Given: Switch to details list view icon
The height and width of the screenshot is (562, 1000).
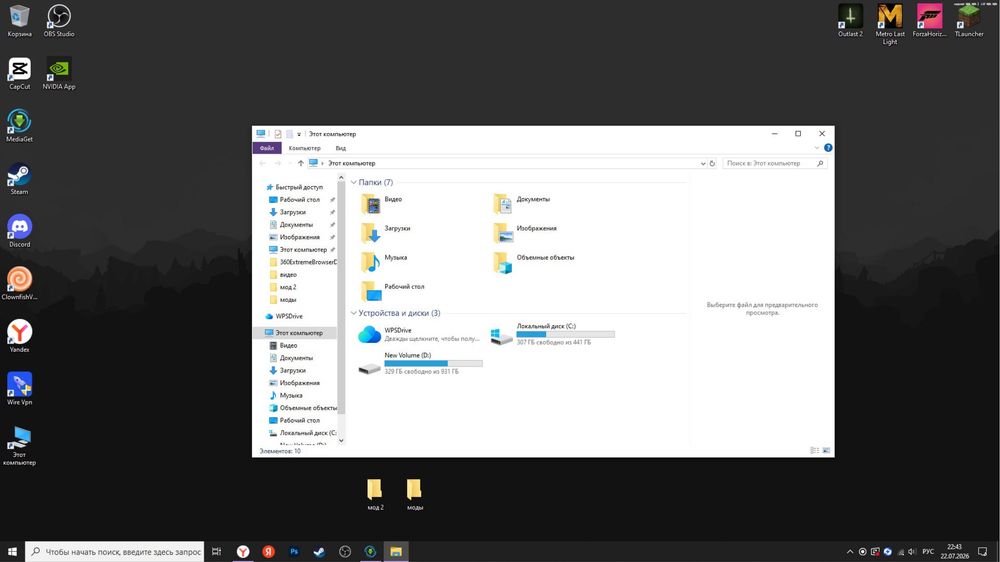Looking at the screenshot, I should tap(814, 450).
